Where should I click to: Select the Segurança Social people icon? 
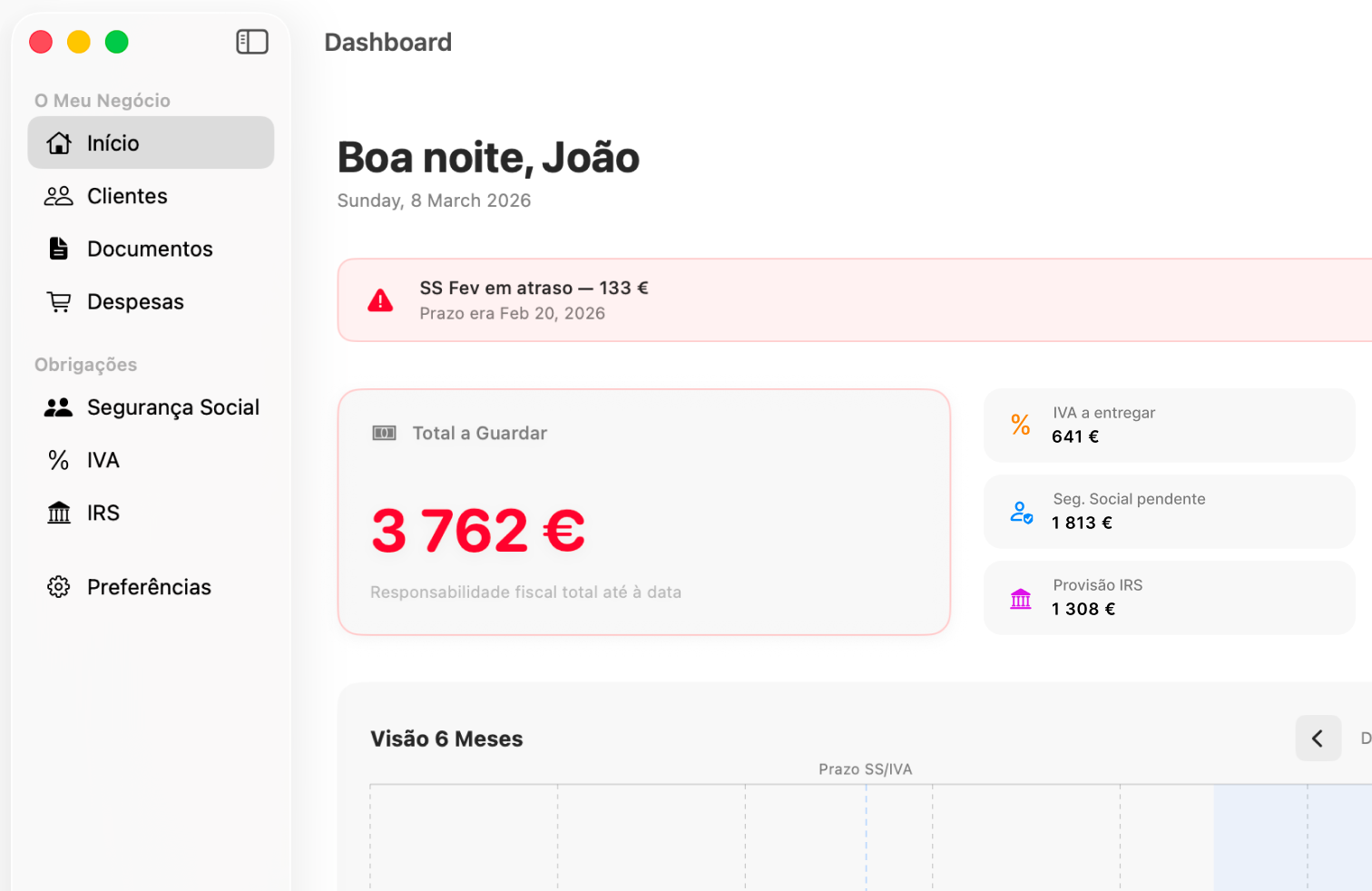tap(58, 406)
